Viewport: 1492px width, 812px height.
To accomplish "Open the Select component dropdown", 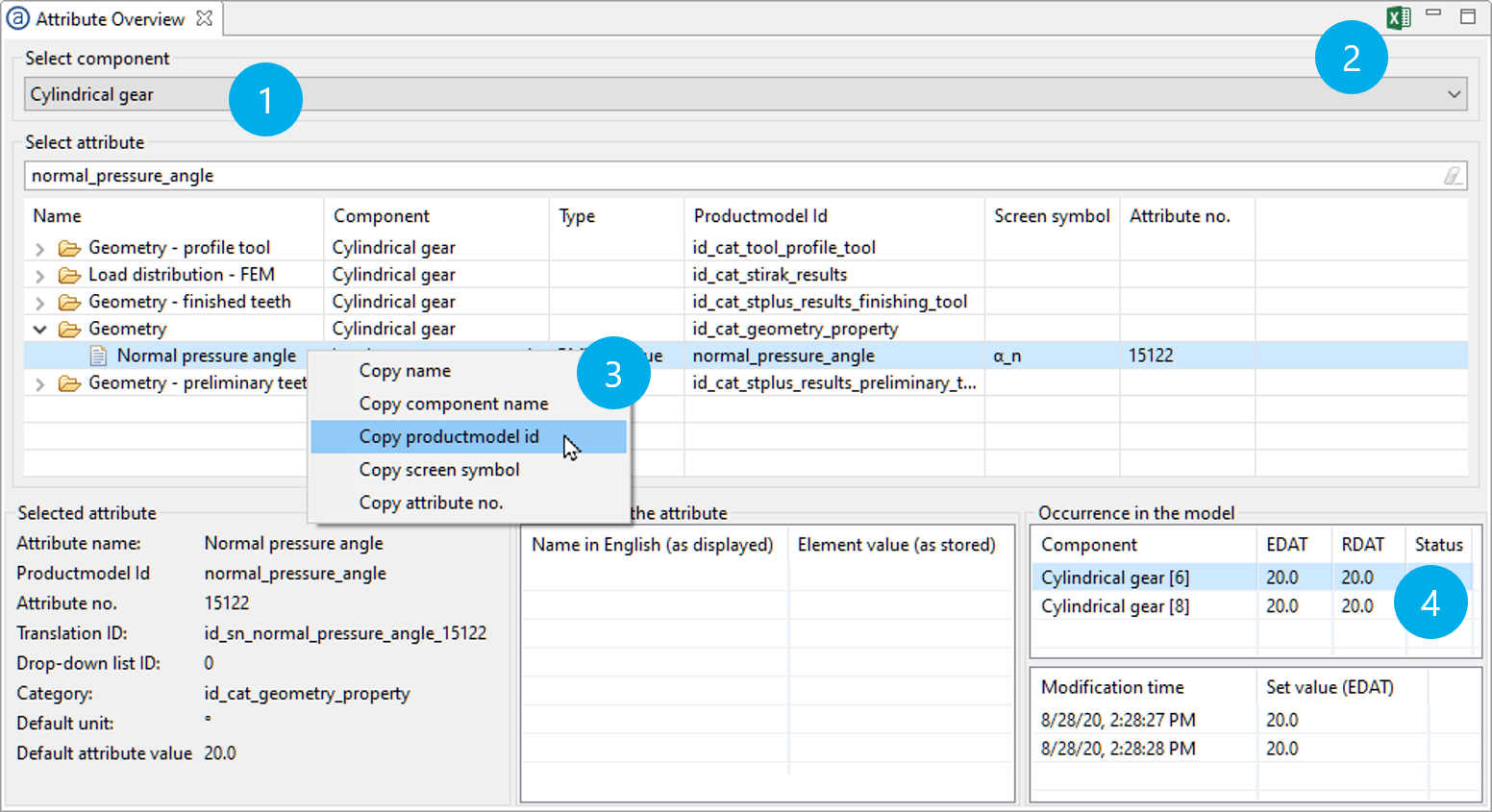I will coord(1454,94).
